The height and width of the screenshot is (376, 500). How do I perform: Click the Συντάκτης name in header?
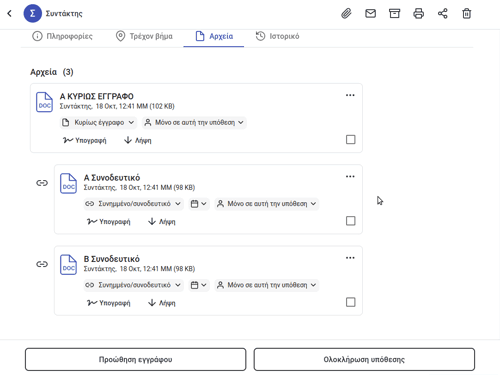pos(64,13)
